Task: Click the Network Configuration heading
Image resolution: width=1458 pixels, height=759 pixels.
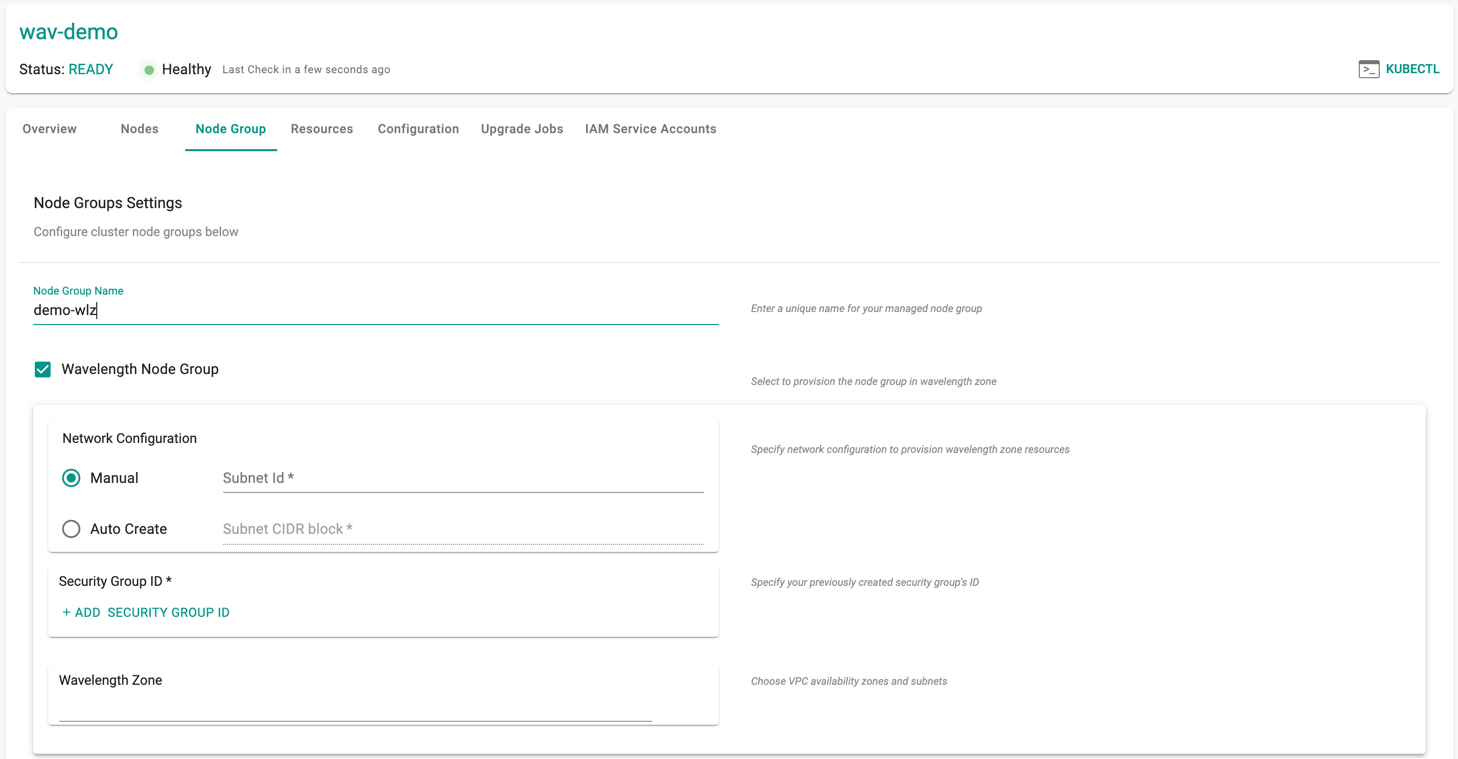Action: click(x=129, y=438)
